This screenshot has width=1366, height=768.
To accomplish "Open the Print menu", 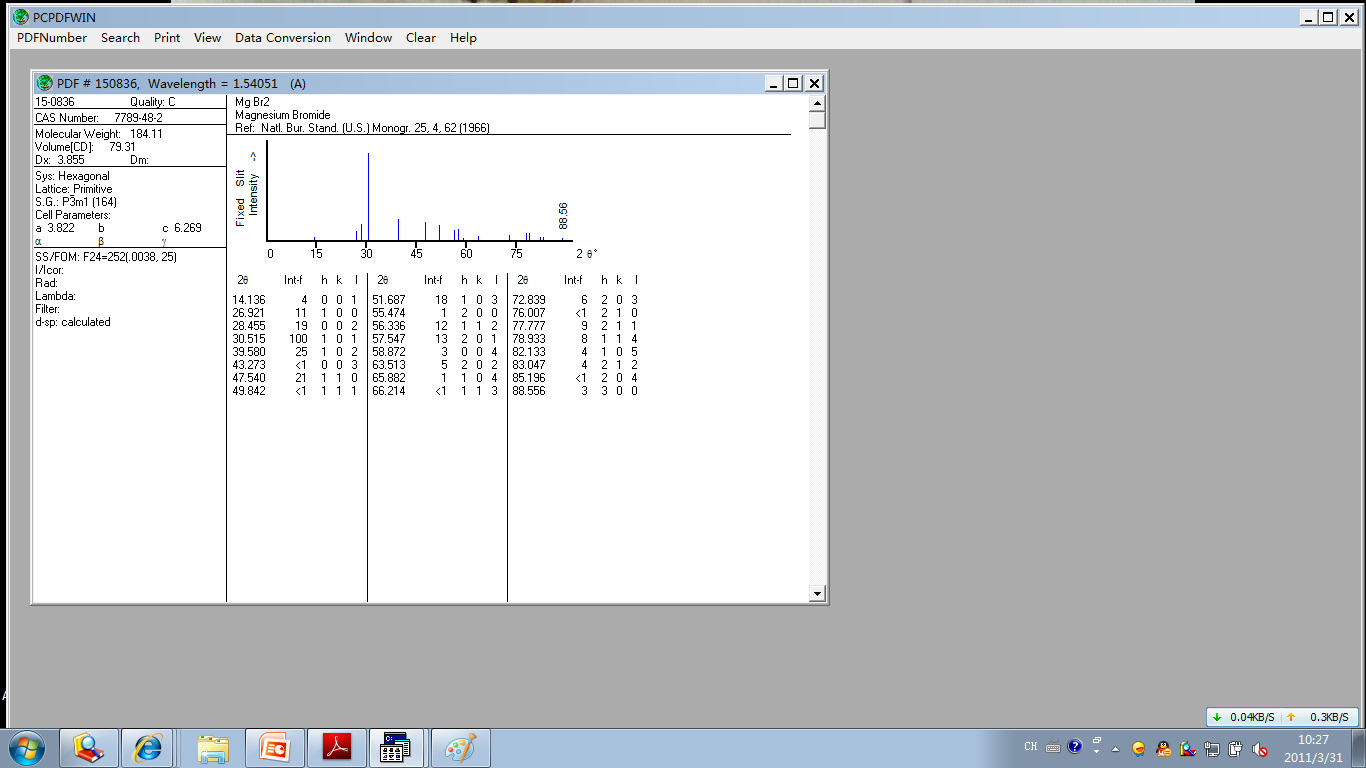I will 167,38.
